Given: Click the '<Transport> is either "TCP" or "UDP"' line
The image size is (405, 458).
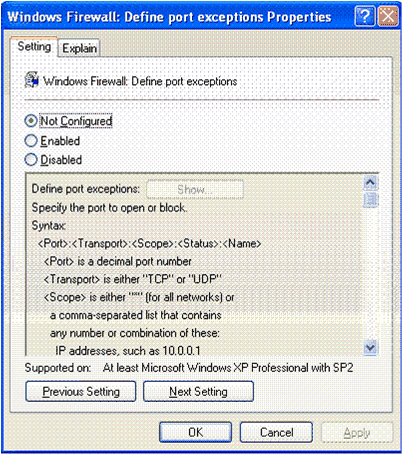Looking at the screenshot, I should pyautogui.click(x=133, y=279).
